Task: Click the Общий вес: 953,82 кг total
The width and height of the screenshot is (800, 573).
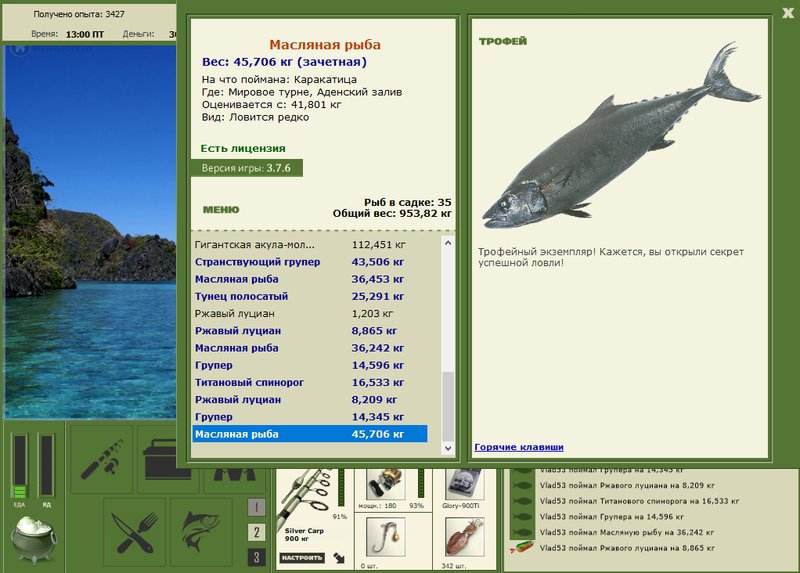Action: click(392, 213)
